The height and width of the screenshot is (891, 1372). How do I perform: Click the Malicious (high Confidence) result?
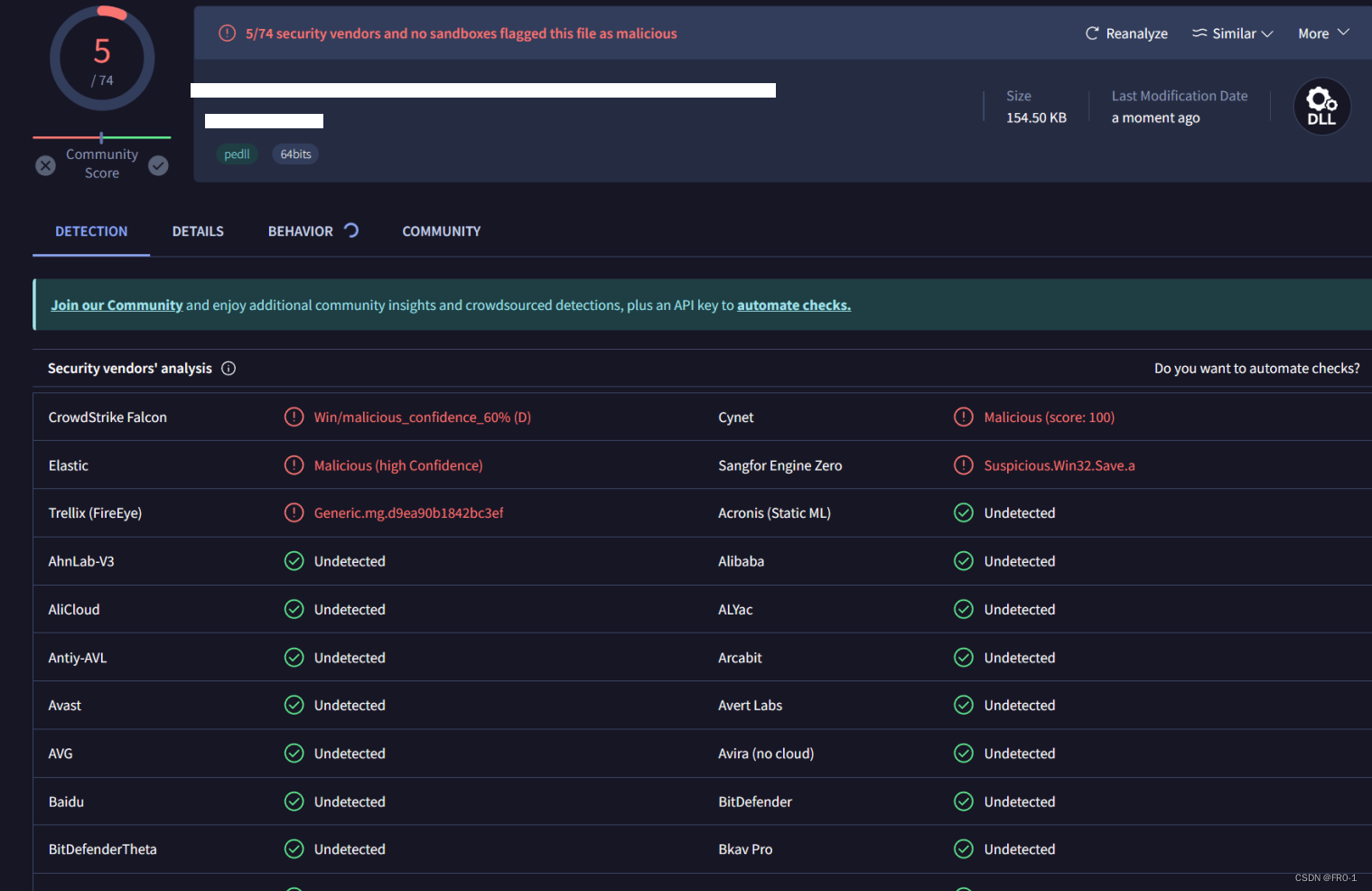point(398,465)
